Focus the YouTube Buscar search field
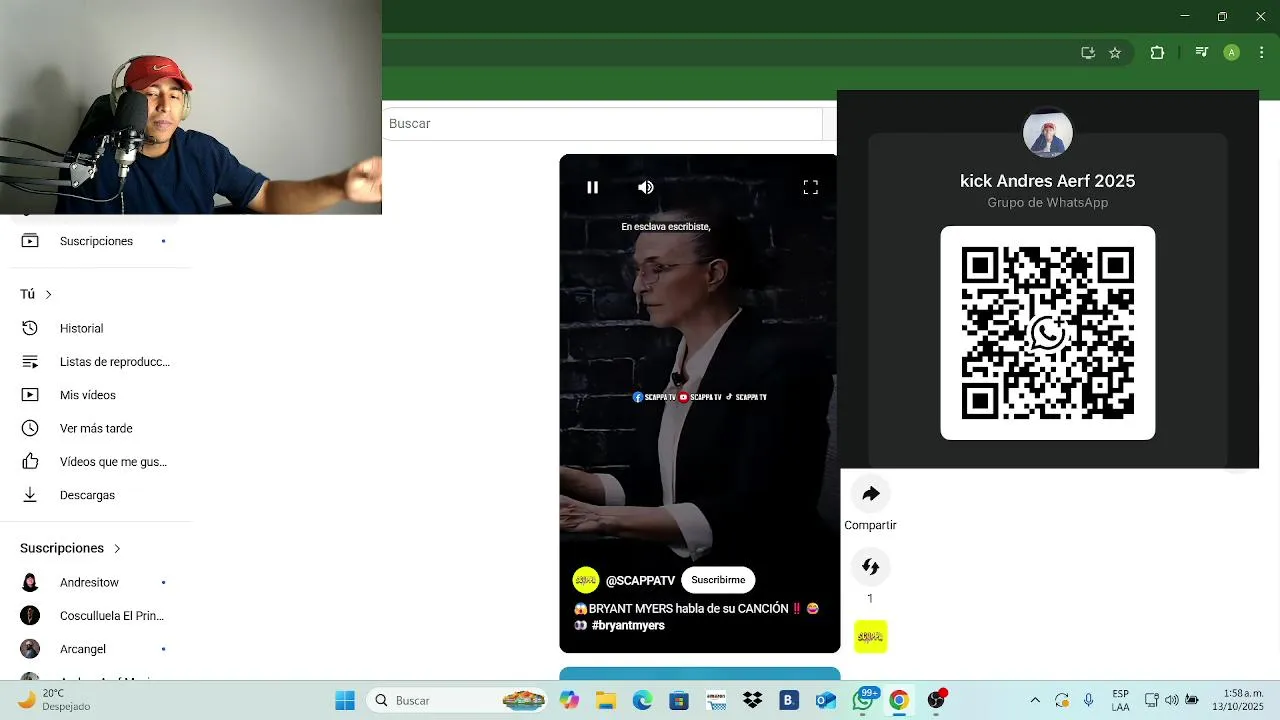 pos(604,124)
